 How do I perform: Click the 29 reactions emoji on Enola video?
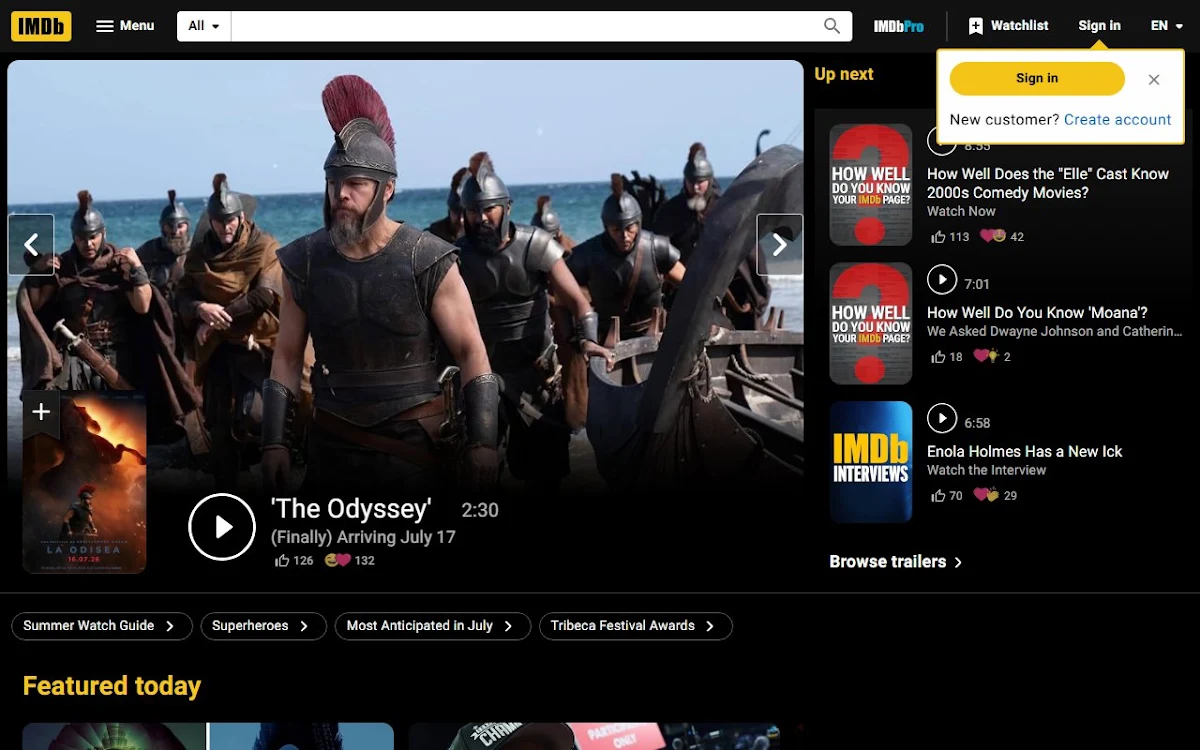(986, 496)
